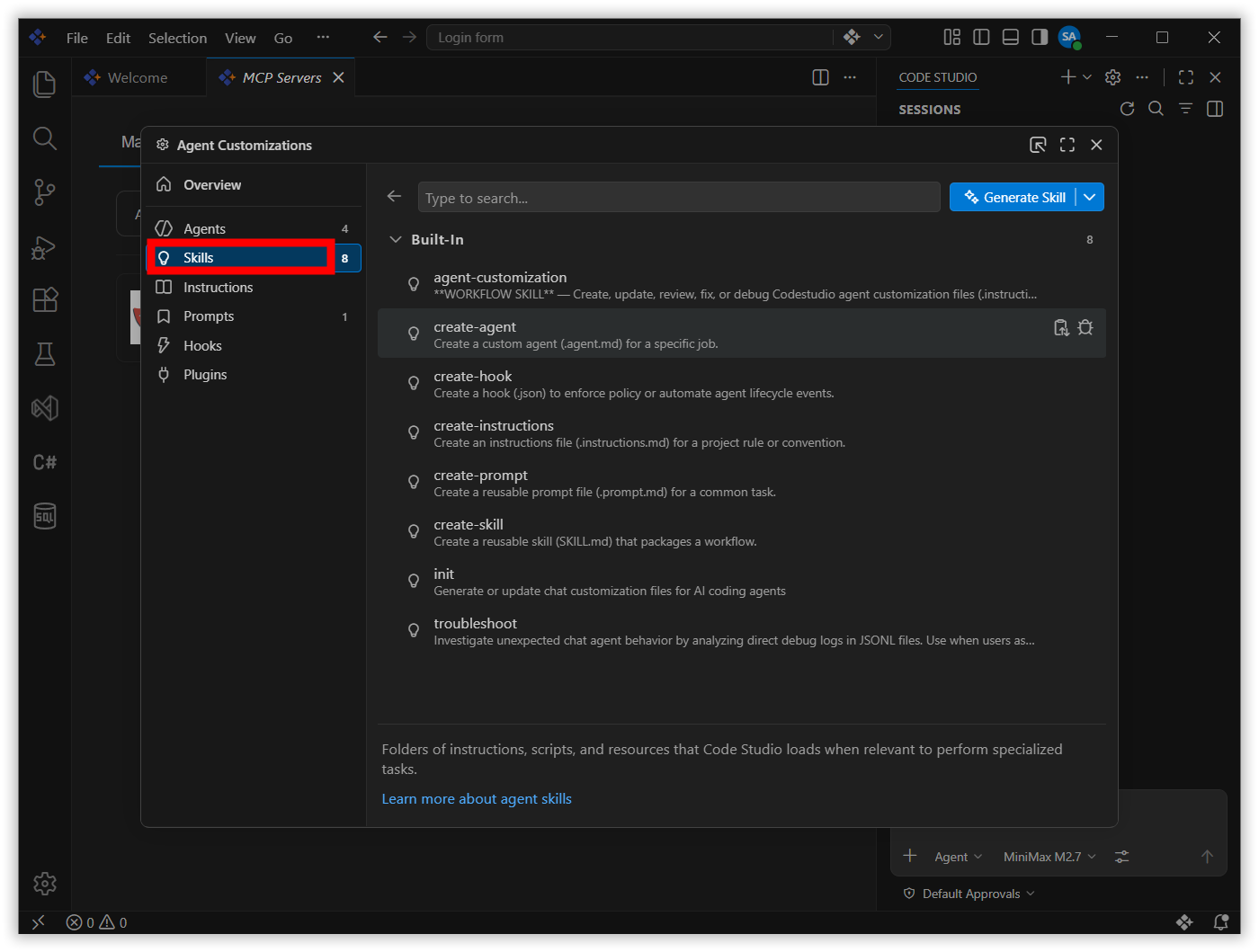
Task: Maximize the Agent Customizations dialog
Action: point(1067,145)
